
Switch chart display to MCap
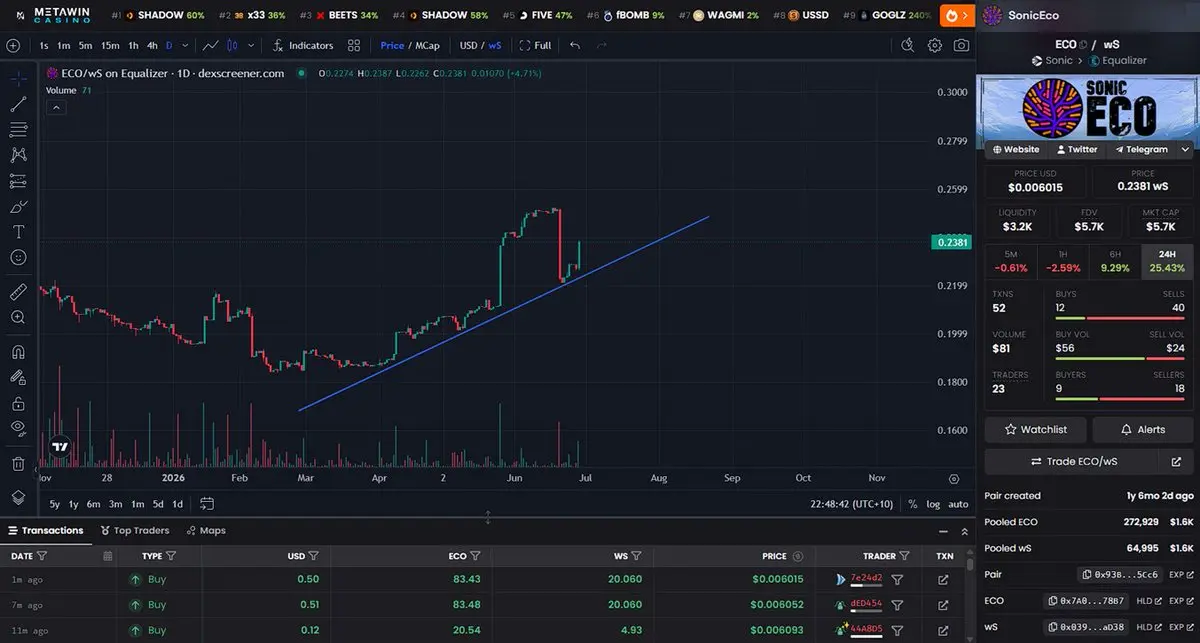(x=427, y=45)
